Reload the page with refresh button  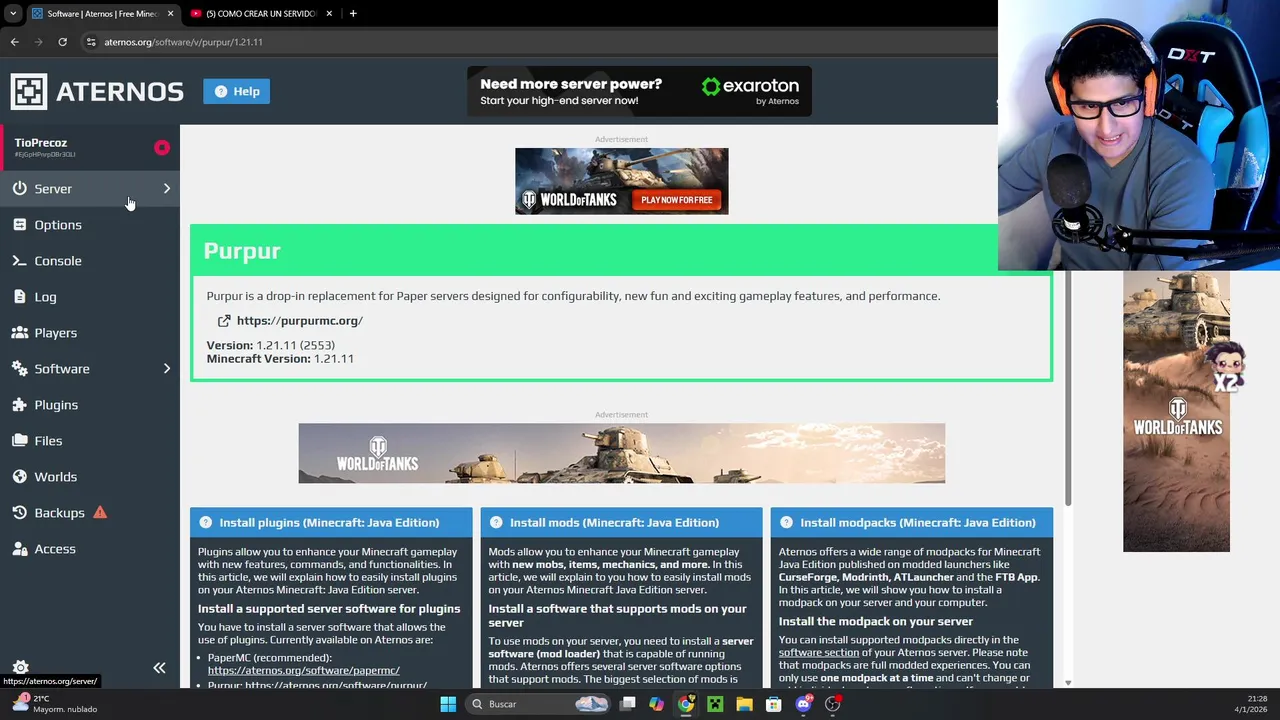(62, 42)
